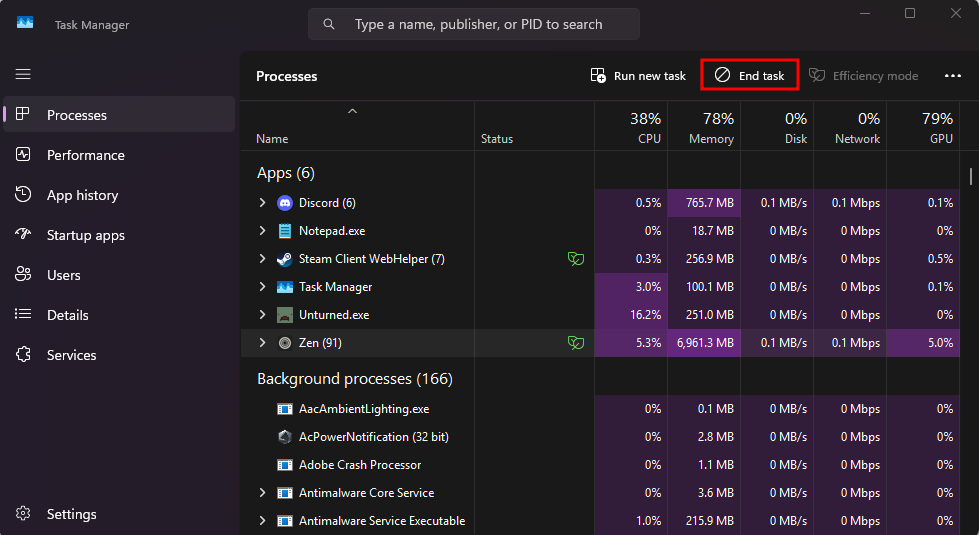Sort by the GPU column header
The height and width of the screenshot is (535, 979).
[923, 127]
